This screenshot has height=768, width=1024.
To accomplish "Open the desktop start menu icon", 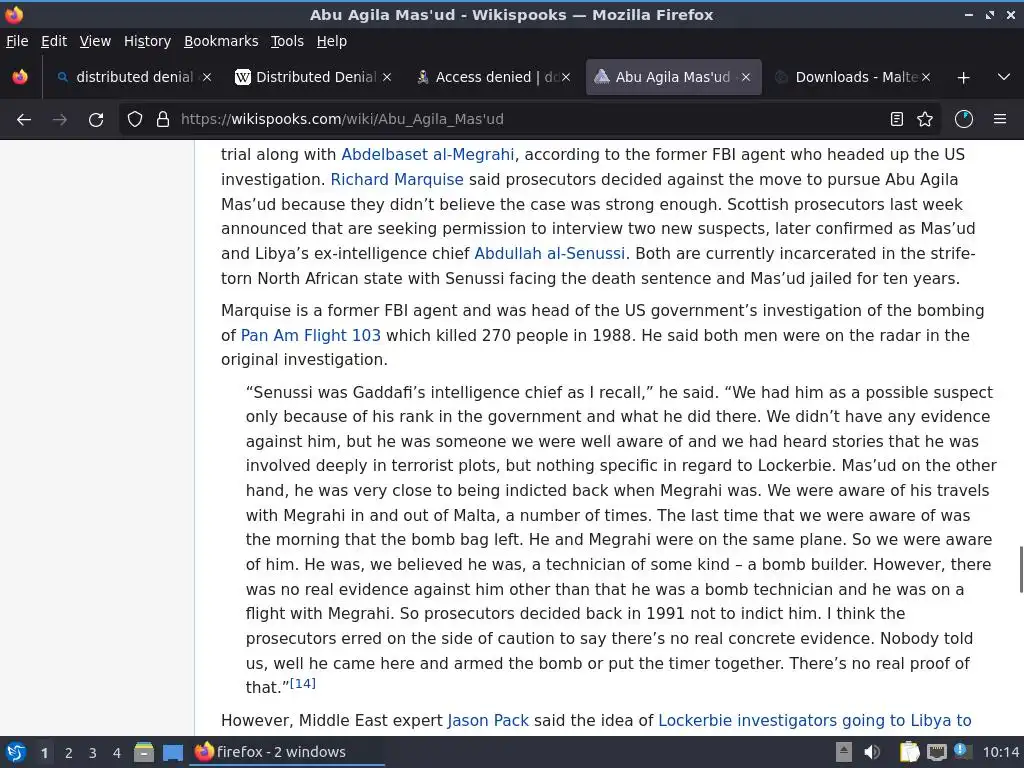I will (16, 752).
